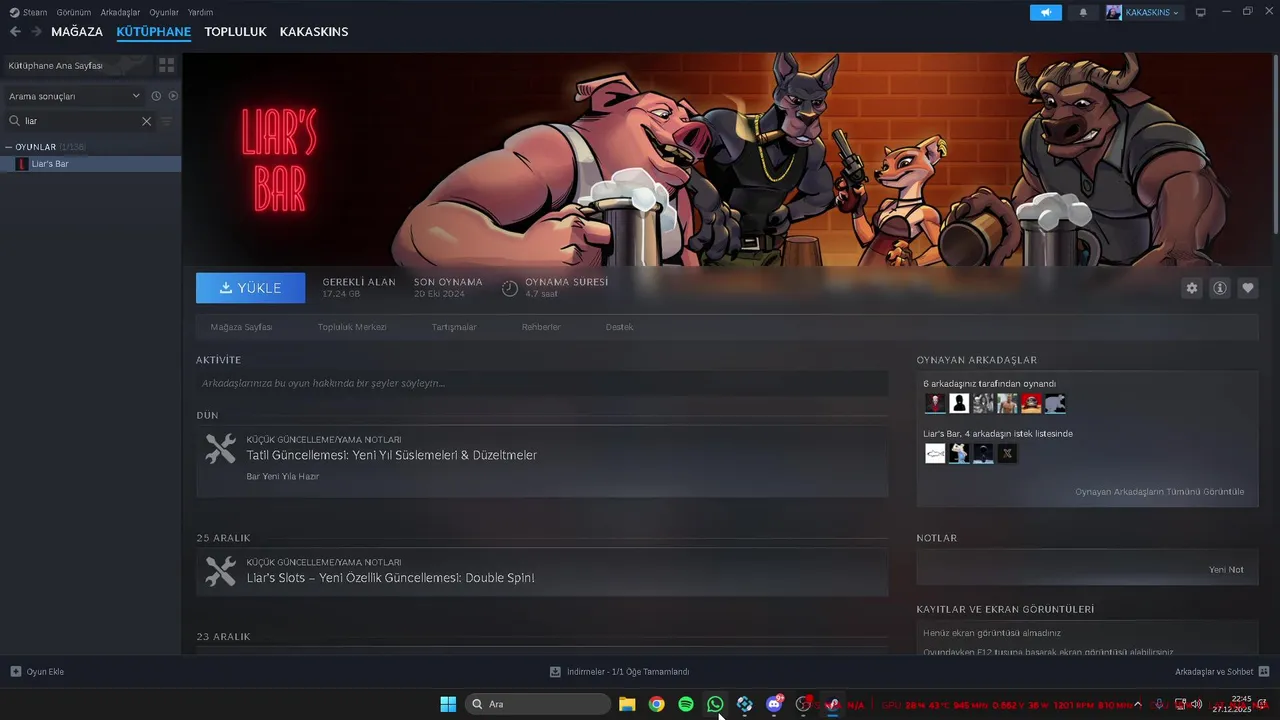Click the activity comment input field
This screenshot has height=720, width=1280.
pyautogui.click(x=542, y=383)
